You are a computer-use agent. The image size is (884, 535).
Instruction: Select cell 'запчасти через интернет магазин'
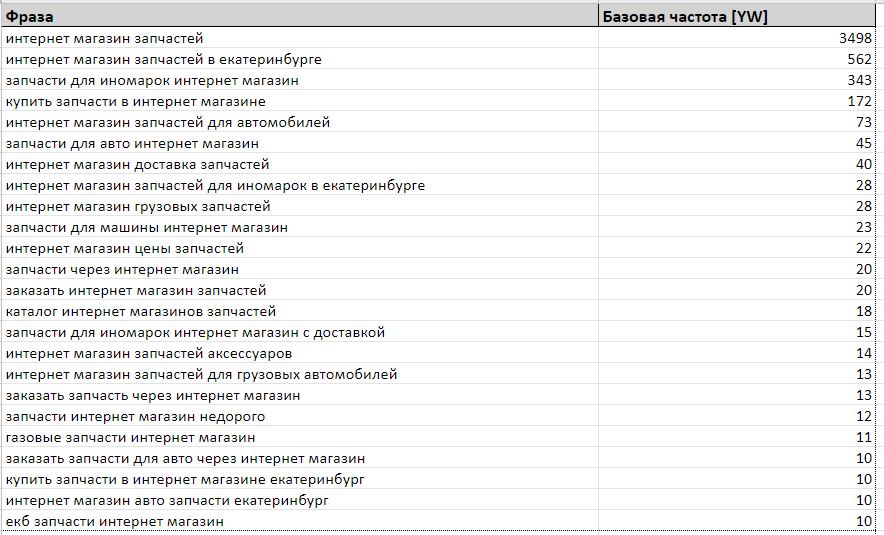pos(299,269)
